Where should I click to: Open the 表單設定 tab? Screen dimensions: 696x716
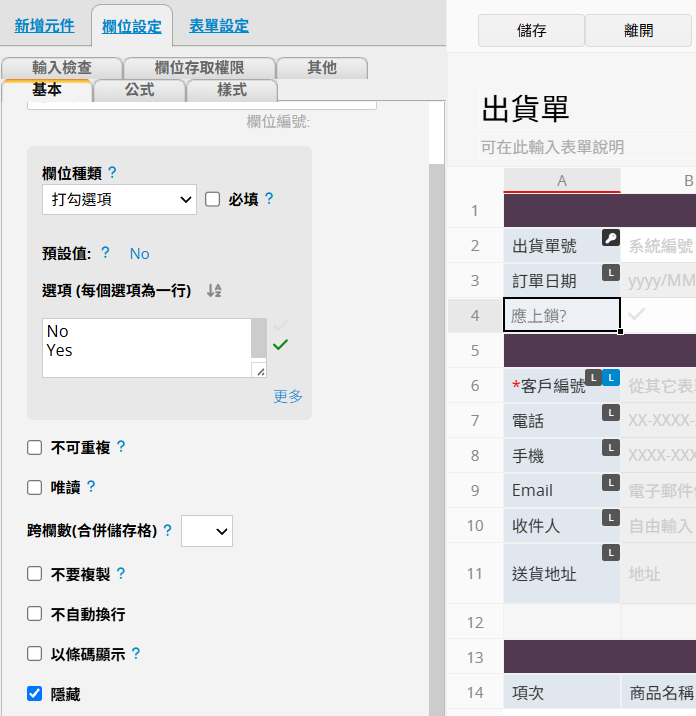219,26
